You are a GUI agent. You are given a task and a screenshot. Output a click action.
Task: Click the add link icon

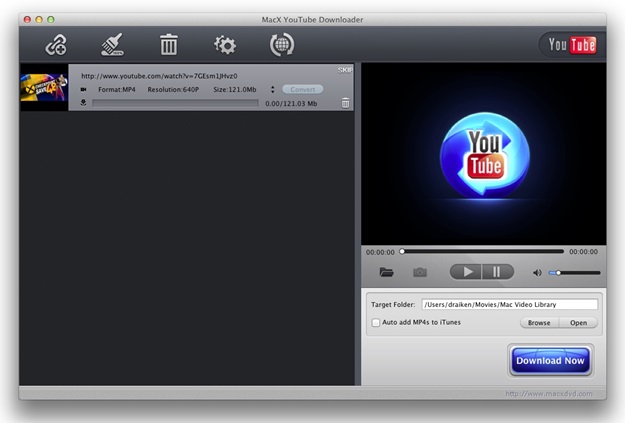(x=56, y=45)
